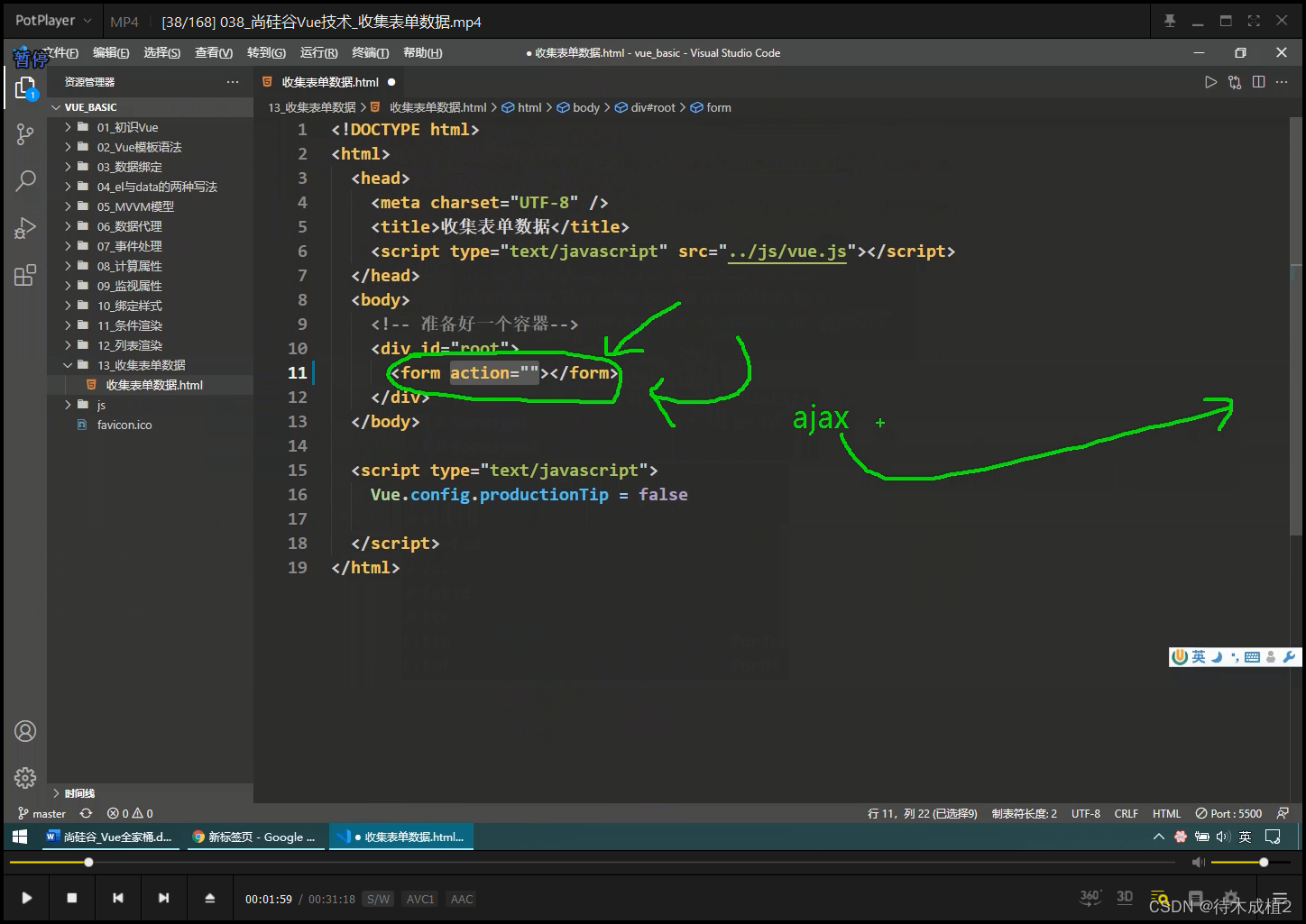
Task: Open the Explorer view in activity bar
Action: (x=25, y=87)
